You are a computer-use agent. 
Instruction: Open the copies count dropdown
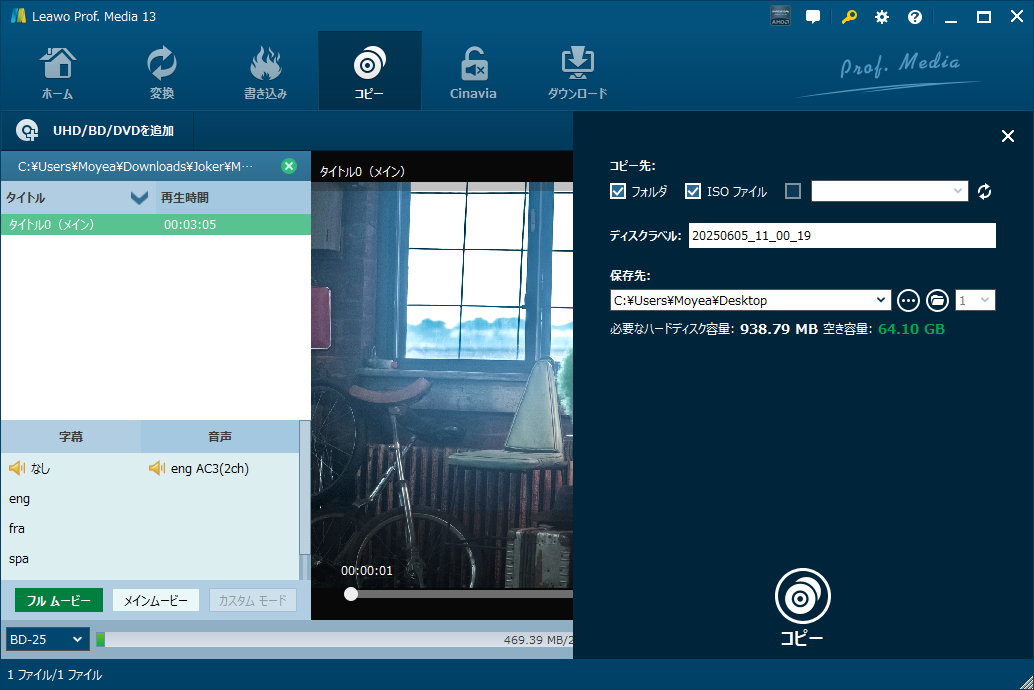click(975, 300)
